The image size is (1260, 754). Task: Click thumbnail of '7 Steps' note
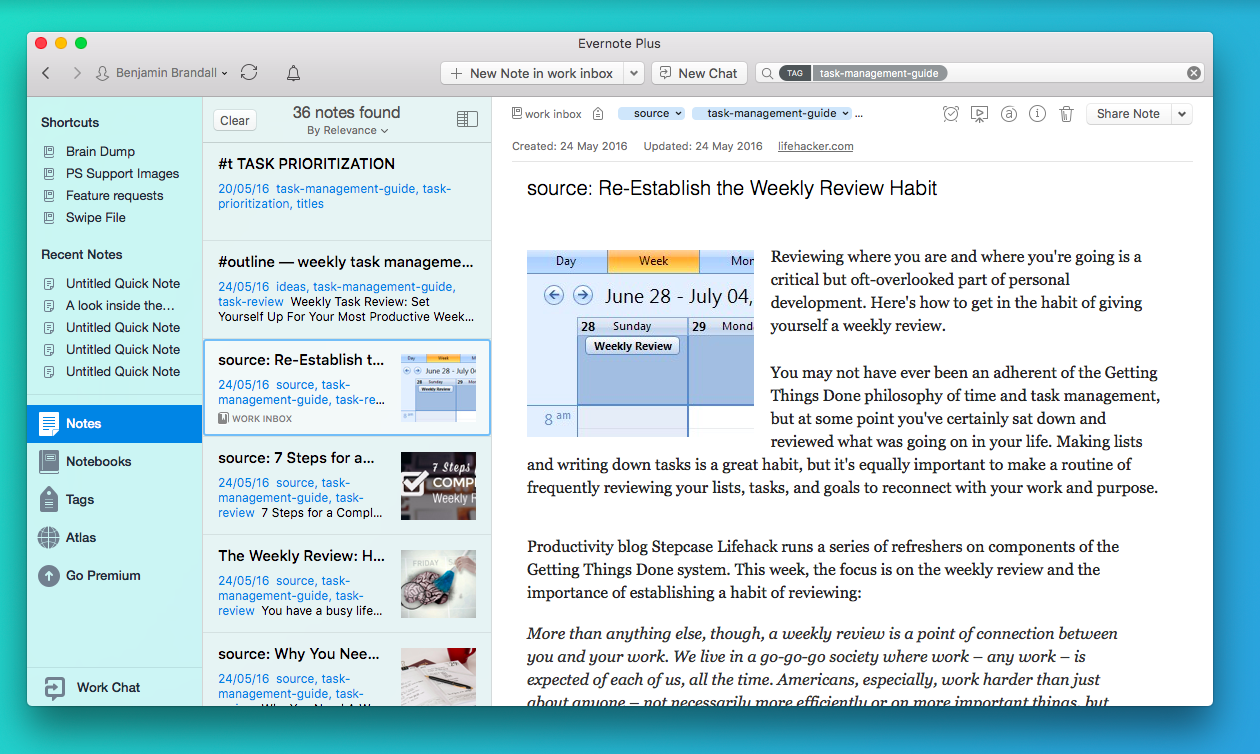tap(438, 486)
